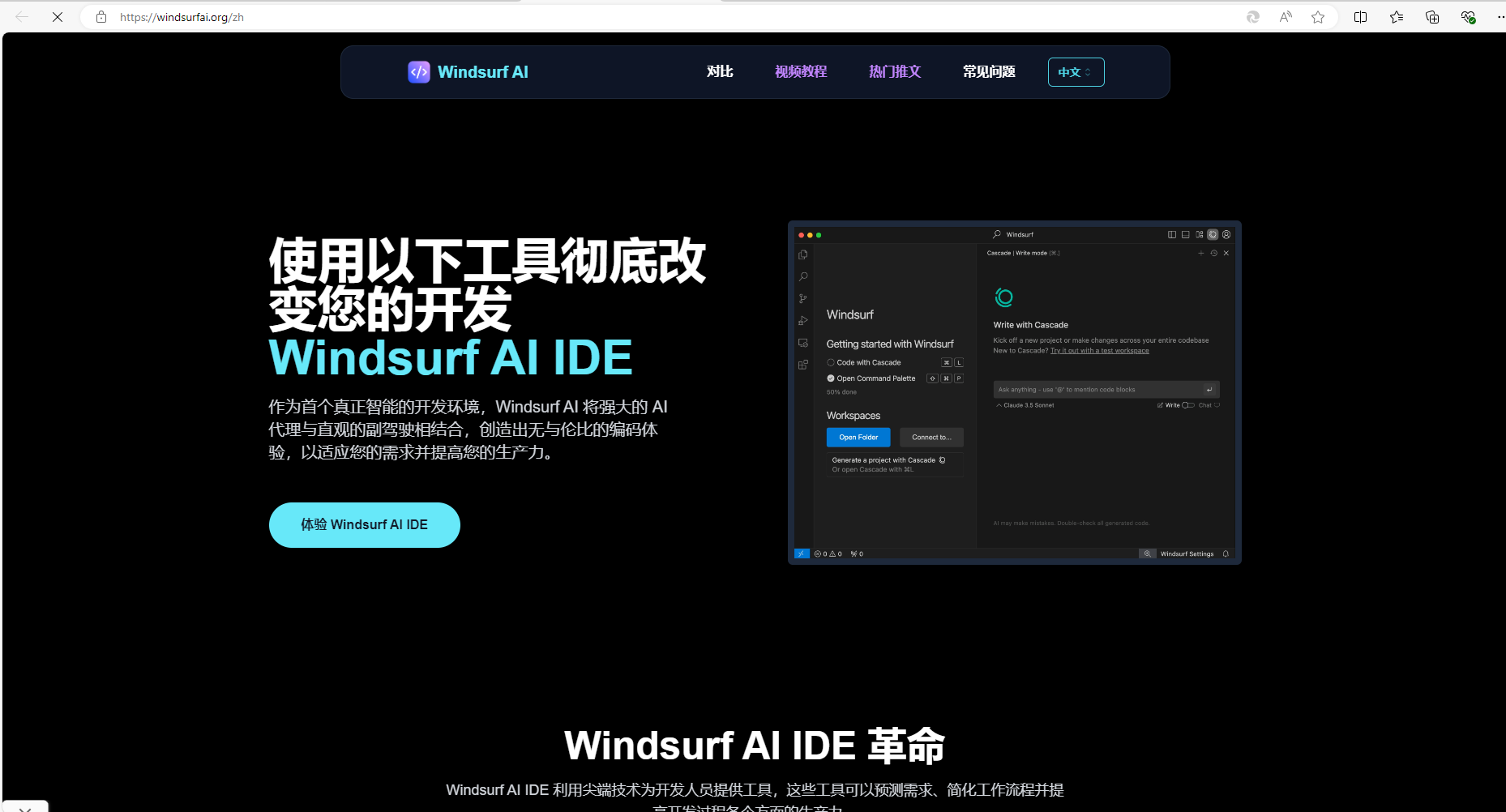View site information via the lock icon
The height and width of the screenshot is (812, 1506).
(101, 17)
